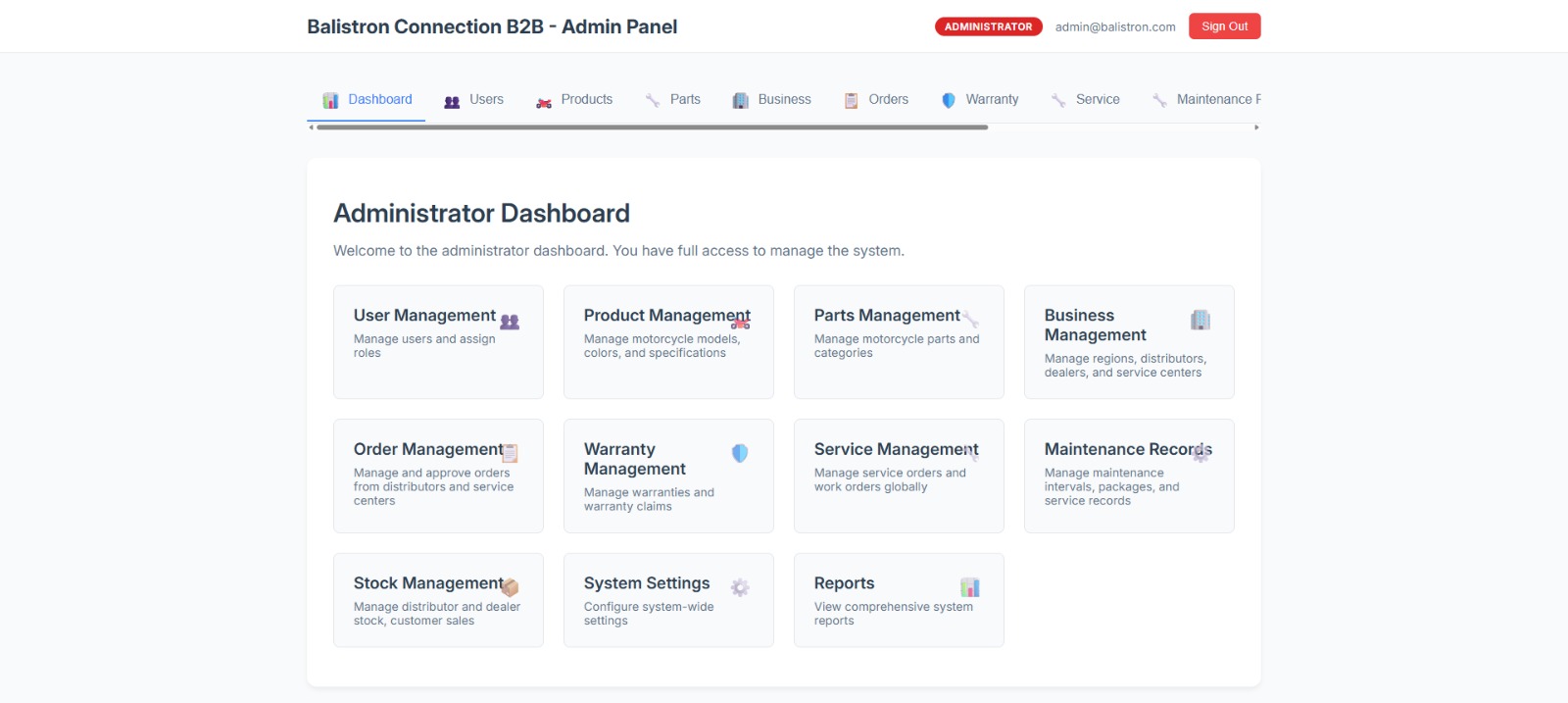This screenshot has width=1568, height=703.
Task: Click the tab bar right scroll arrow
Action: (x=1256, y=127)
